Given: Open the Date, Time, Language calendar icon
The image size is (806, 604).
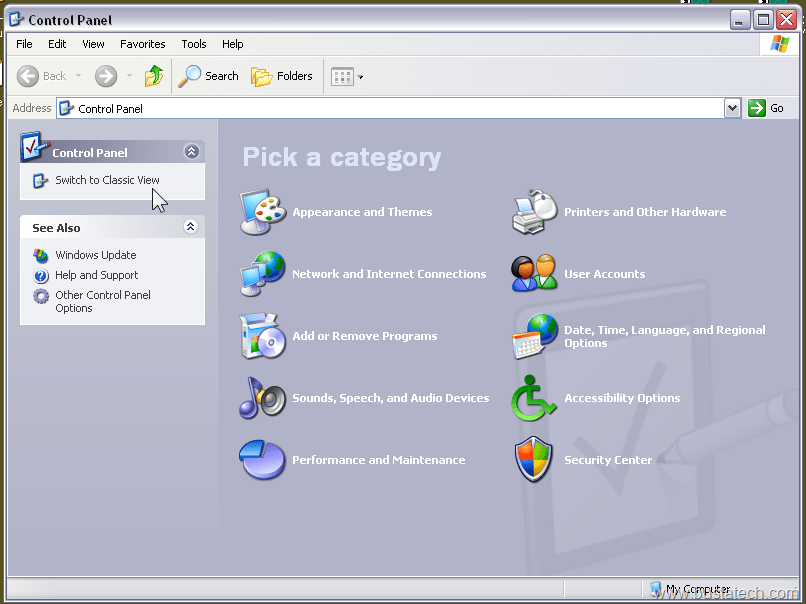Looking at the screenshot, I should point(535,336).
